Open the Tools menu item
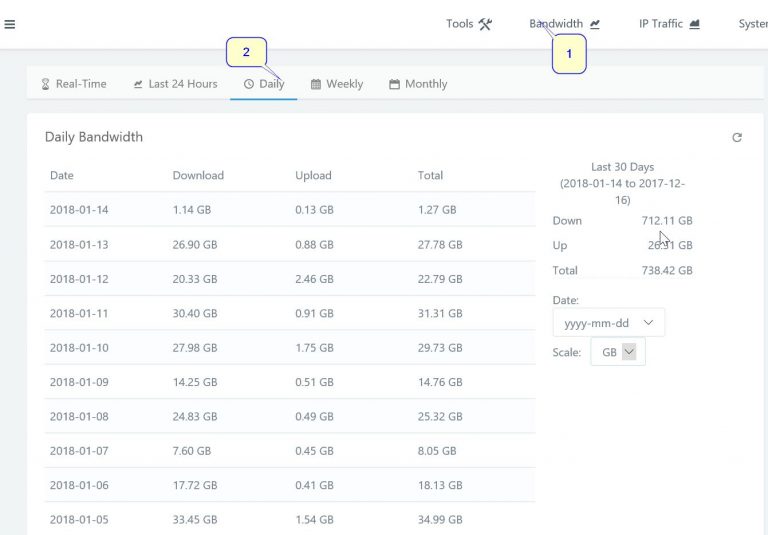The width and height of the screenshot is (768, 535). [469, 24]
